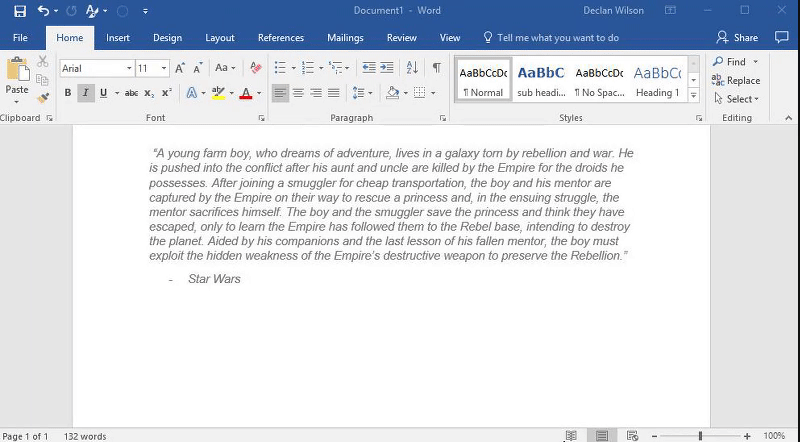The image size is (800, 442).
Task: Toggle Underline formatting
Action: click(x=104, y=93)
